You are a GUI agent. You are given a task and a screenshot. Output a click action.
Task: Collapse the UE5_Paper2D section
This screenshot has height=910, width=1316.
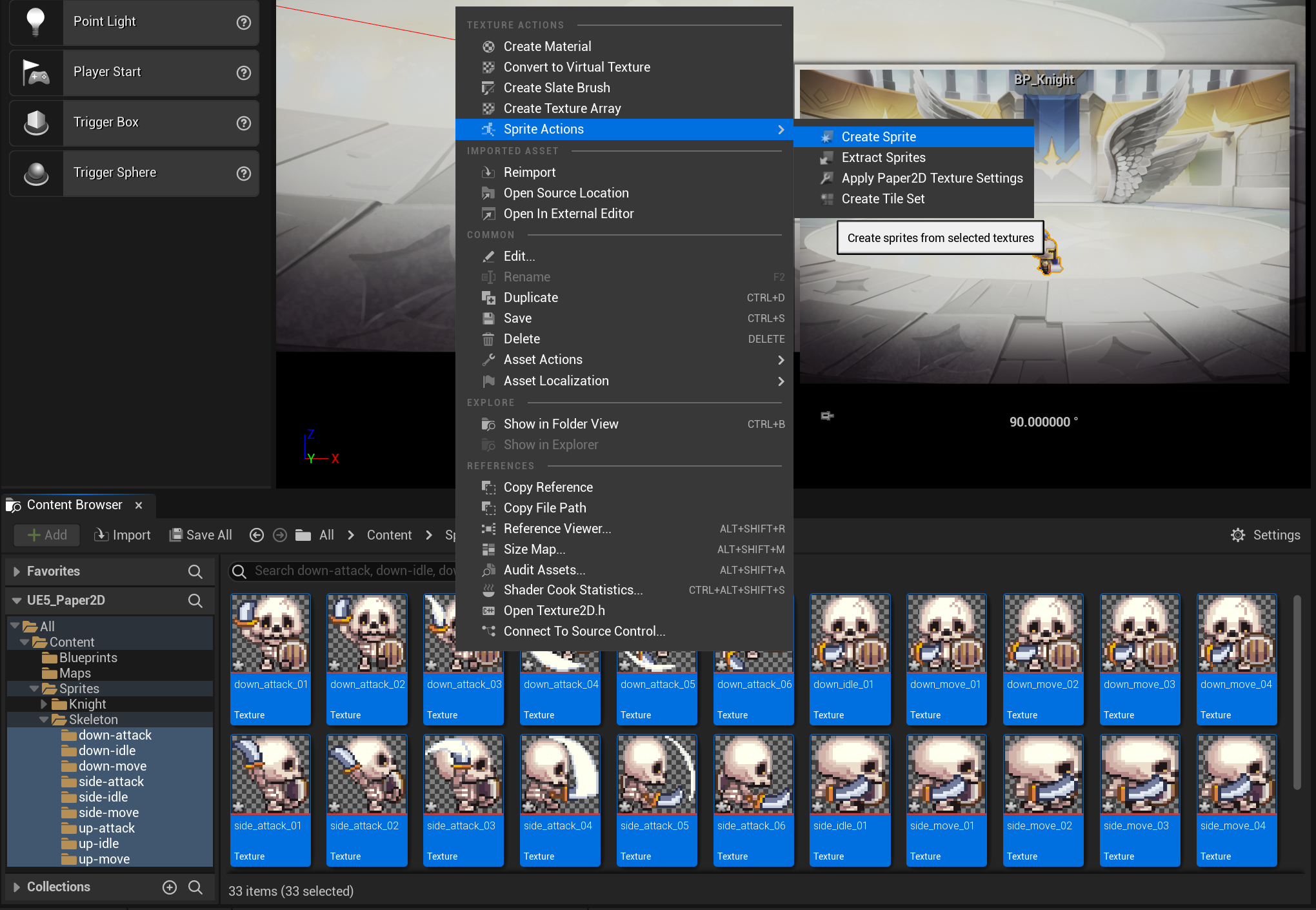[x=17, y=600]
